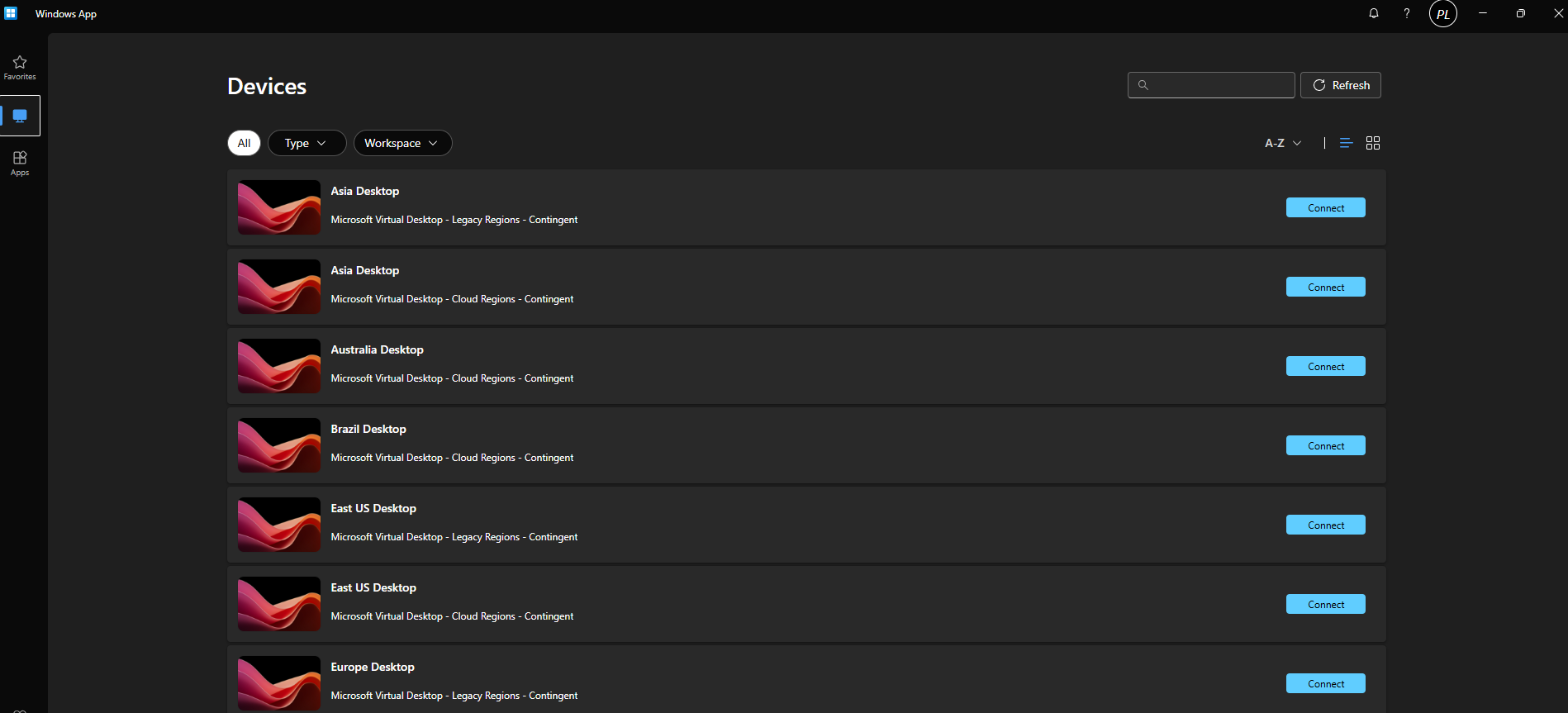Open the Favorites sidebar section

[20, 68]
